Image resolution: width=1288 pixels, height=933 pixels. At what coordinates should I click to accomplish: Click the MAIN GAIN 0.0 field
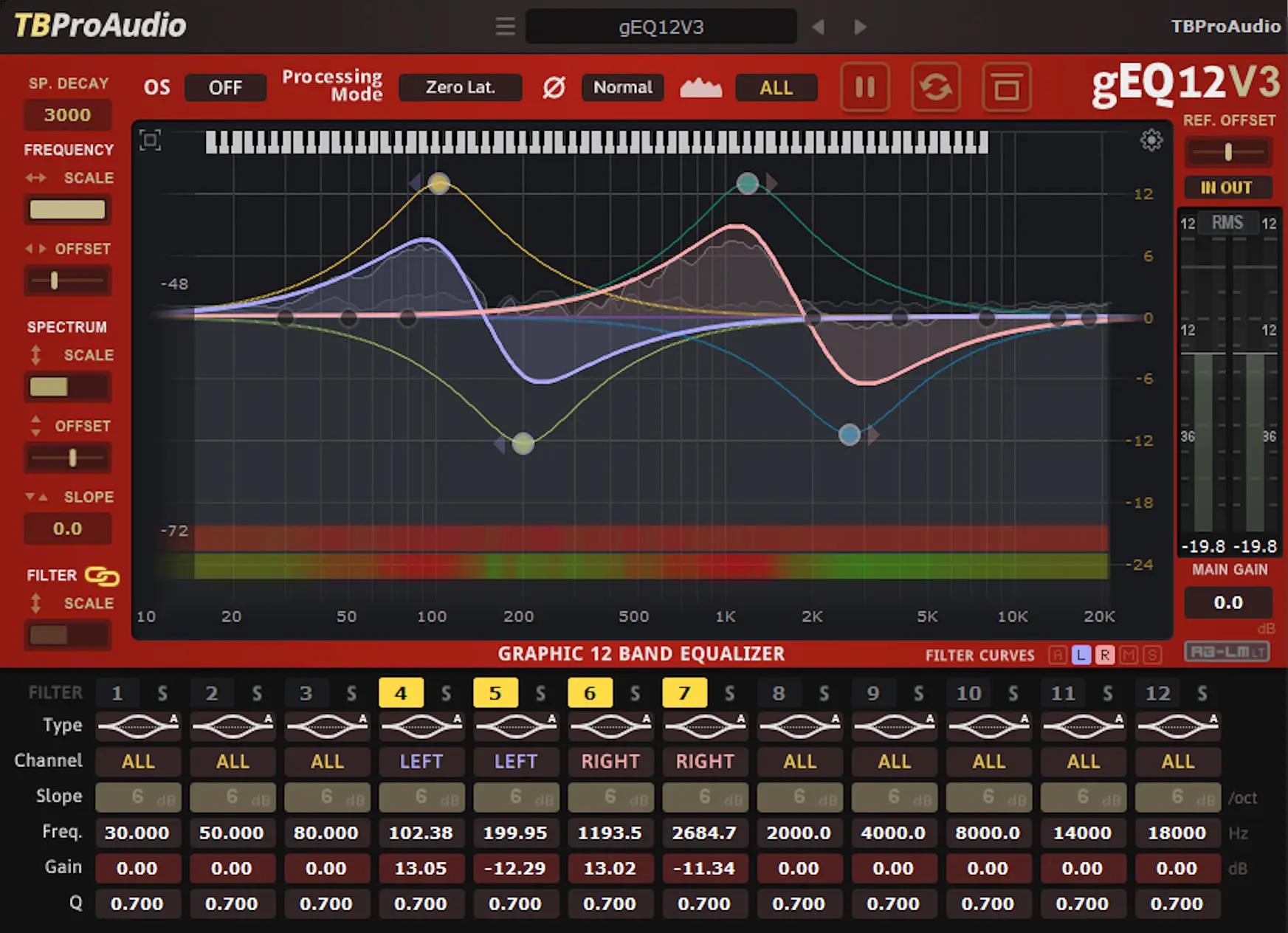1227,602
